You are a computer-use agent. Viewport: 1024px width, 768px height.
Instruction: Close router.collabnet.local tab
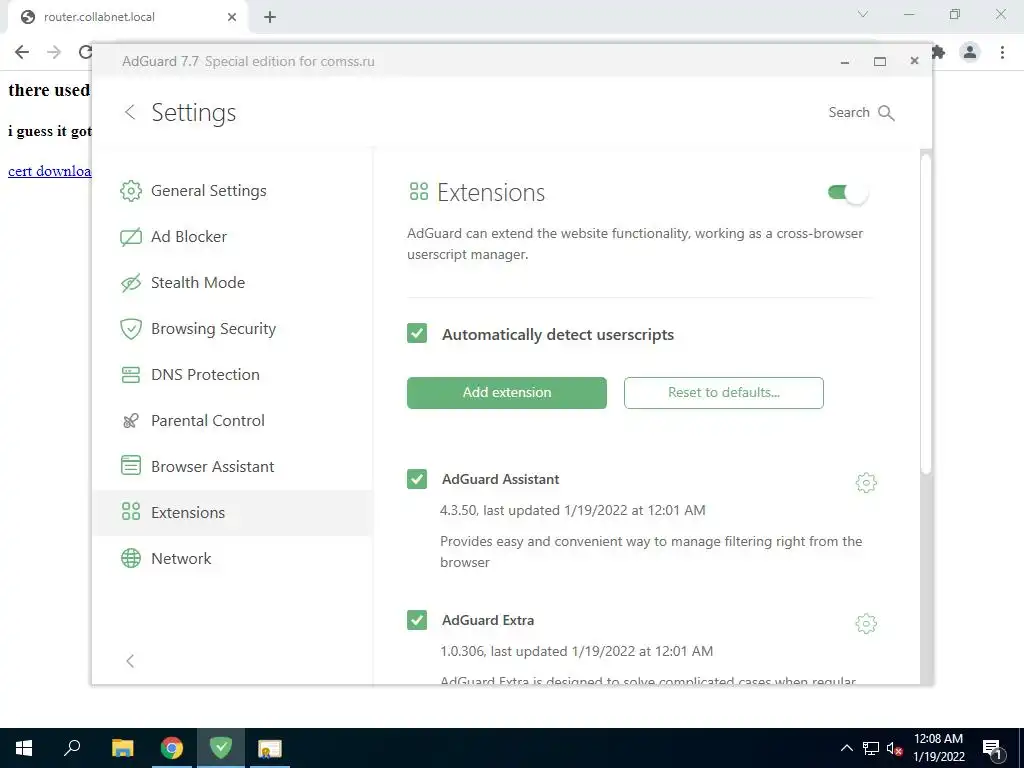click(232, 17)
